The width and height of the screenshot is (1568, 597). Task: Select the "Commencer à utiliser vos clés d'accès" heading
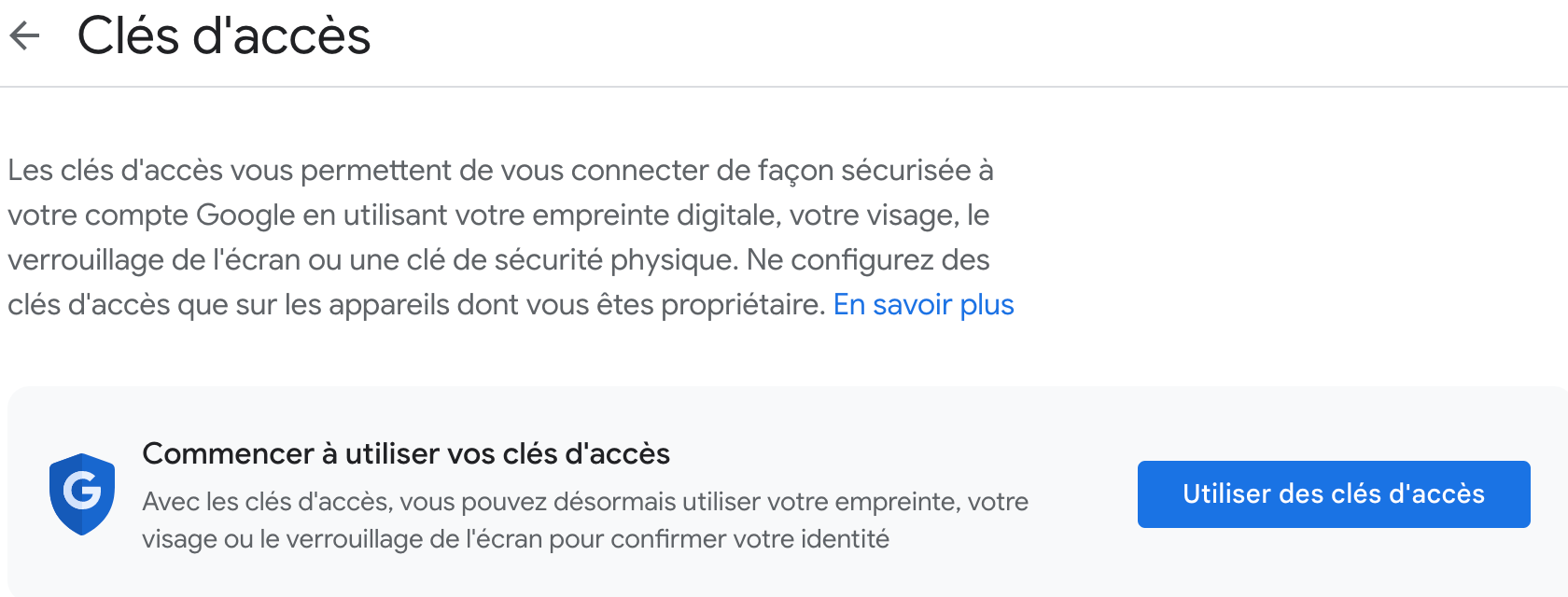click(x=406, y=453)
